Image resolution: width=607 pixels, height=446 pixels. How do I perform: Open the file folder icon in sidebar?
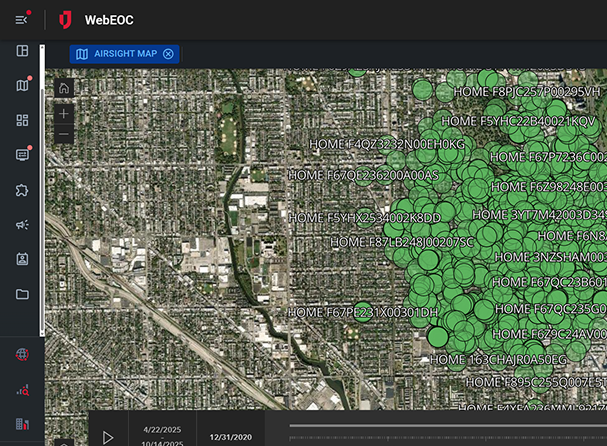coord(22,294)
